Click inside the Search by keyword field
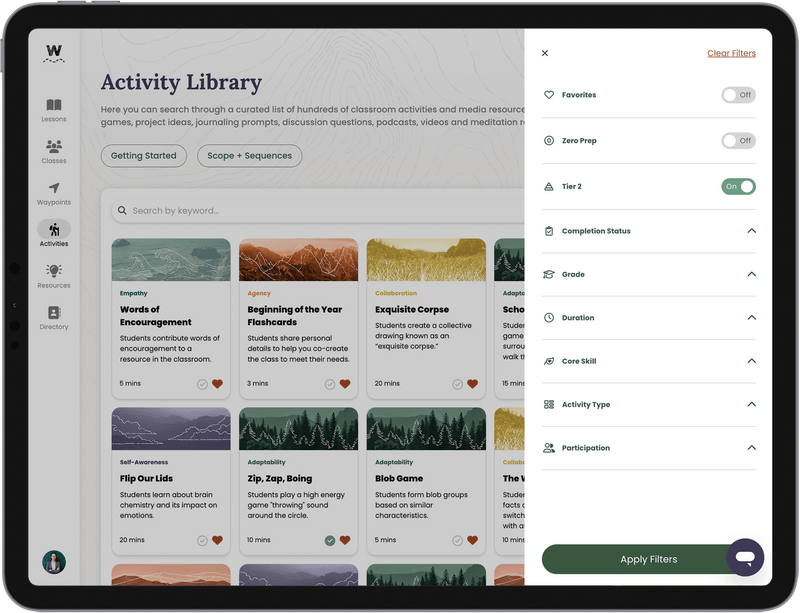The image size is (800, 613). coord(200,211)
